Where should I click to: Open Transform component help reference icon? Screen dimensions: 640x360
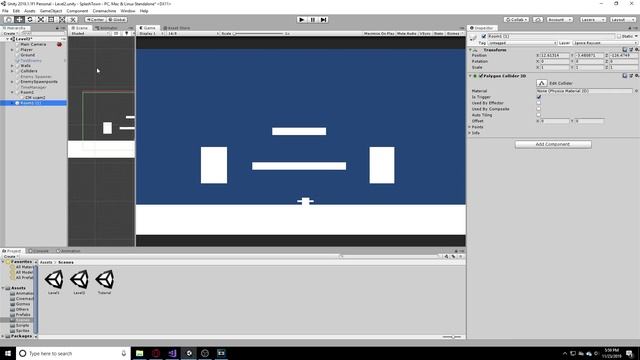625,49
